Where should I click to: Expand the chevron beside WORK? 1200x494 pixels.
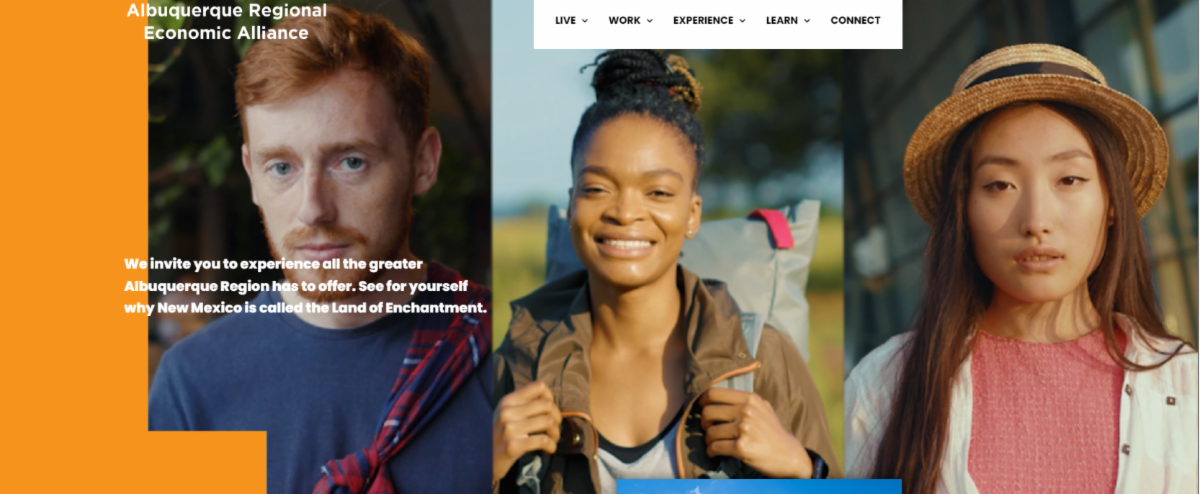(x=649, y=21)
